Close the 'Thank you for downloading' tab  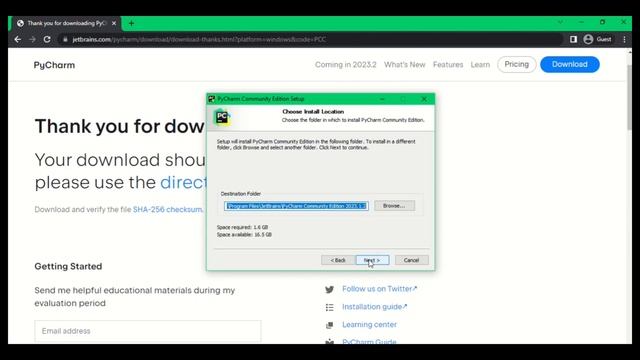pyautogui.click(x=114, y=23)
